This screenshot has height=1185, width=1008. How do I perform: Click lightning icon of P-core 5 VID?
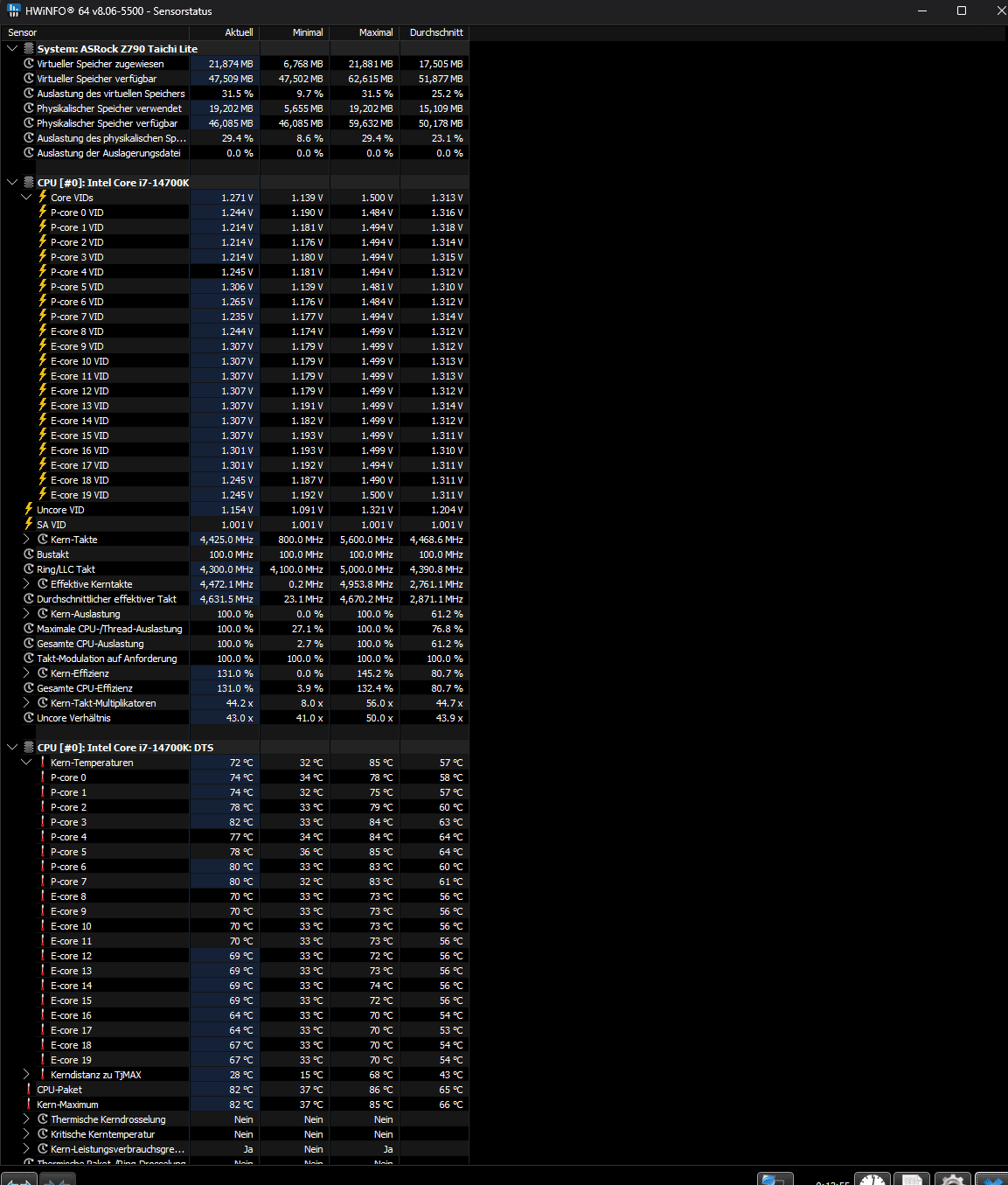[x=43, y=287]
